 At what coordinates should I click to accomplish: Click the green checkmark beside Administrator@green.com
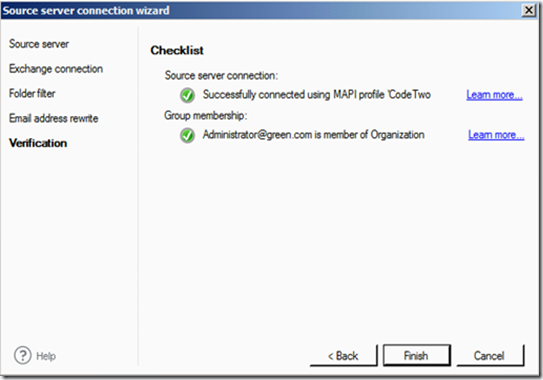click(187, 135)
